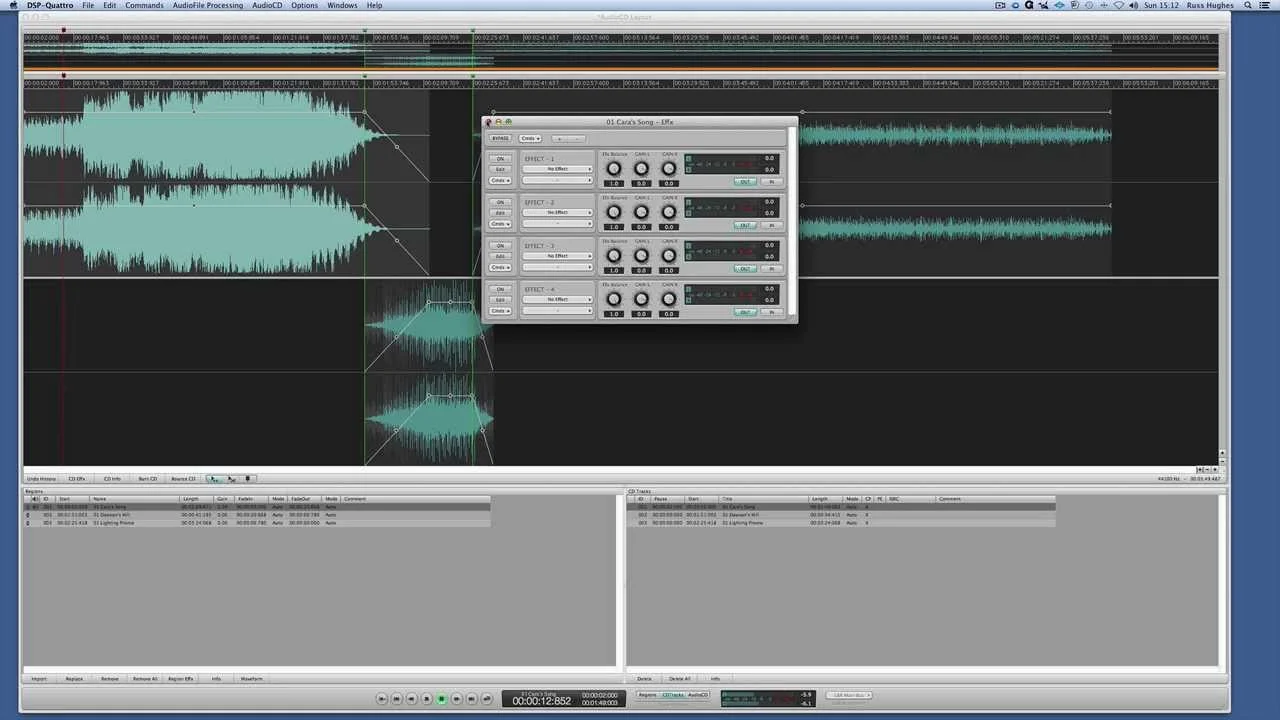Click the Burn CD button
This screenshot has height=720, width=1280.
(147, 478)
